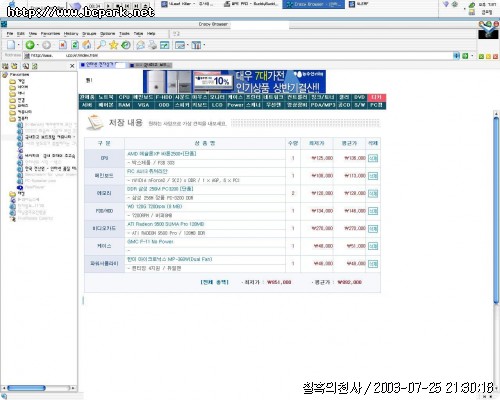
Task: Go back with the green Back arrow
Action: click(30, 45)
